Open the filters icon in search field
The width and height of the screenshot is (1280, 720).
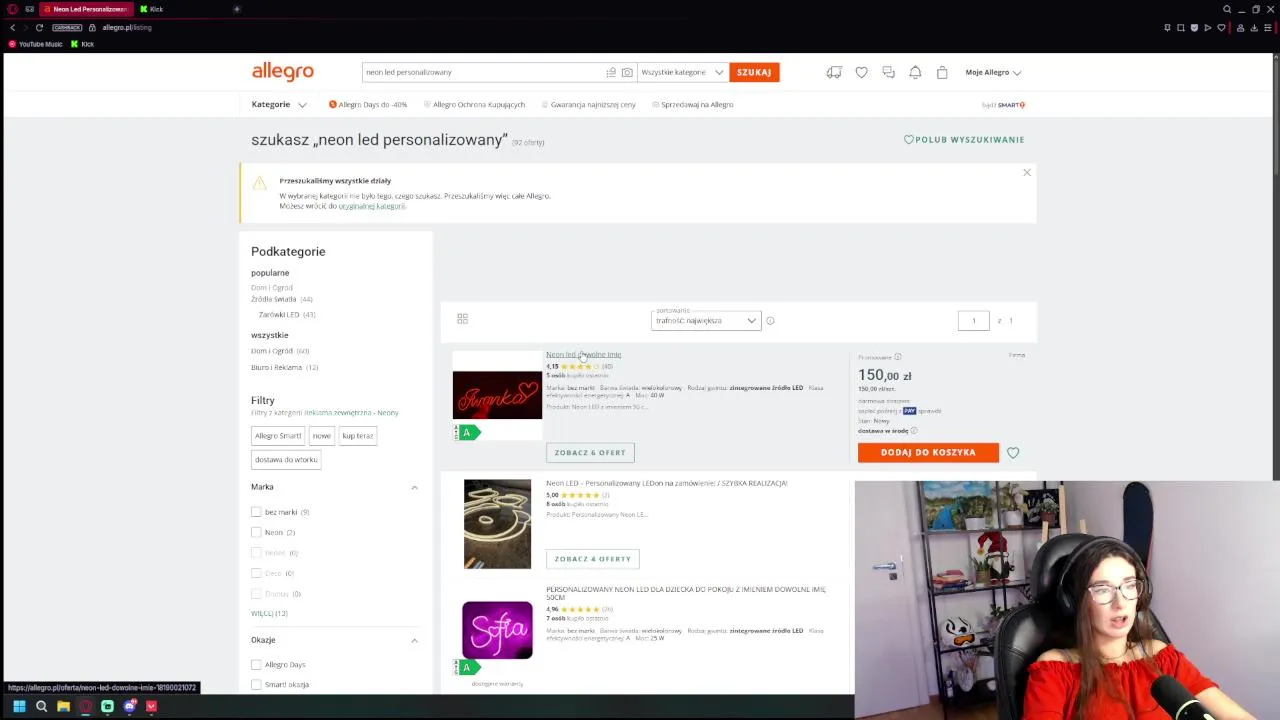click(x=611, y=72)
